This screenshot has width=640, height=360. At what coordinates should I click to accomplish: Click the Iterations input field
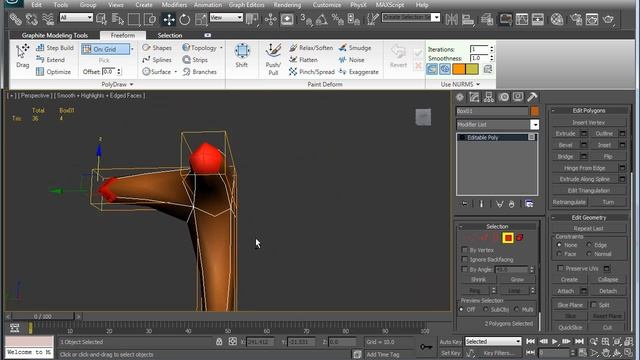coord(478,49)
